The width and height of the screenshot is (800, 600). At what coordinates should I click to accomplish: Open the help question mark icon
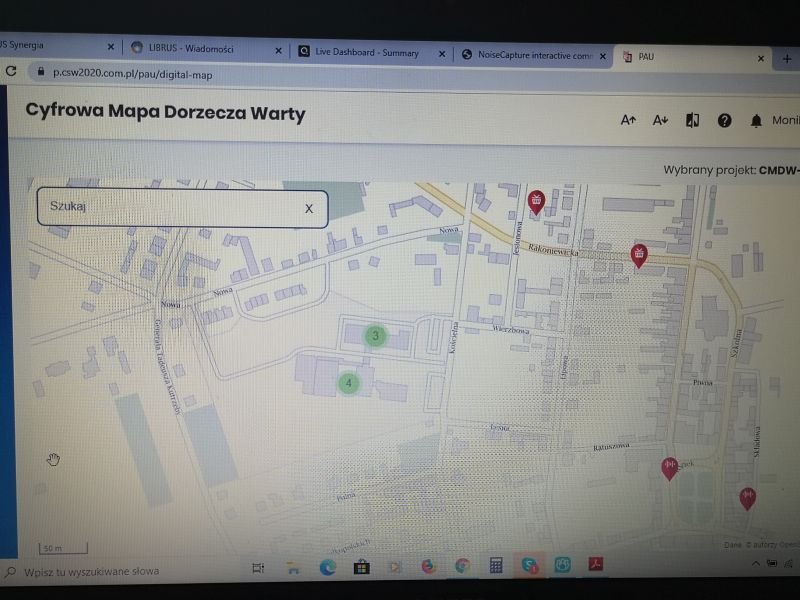pyautogui.click(x=725, y=120)
